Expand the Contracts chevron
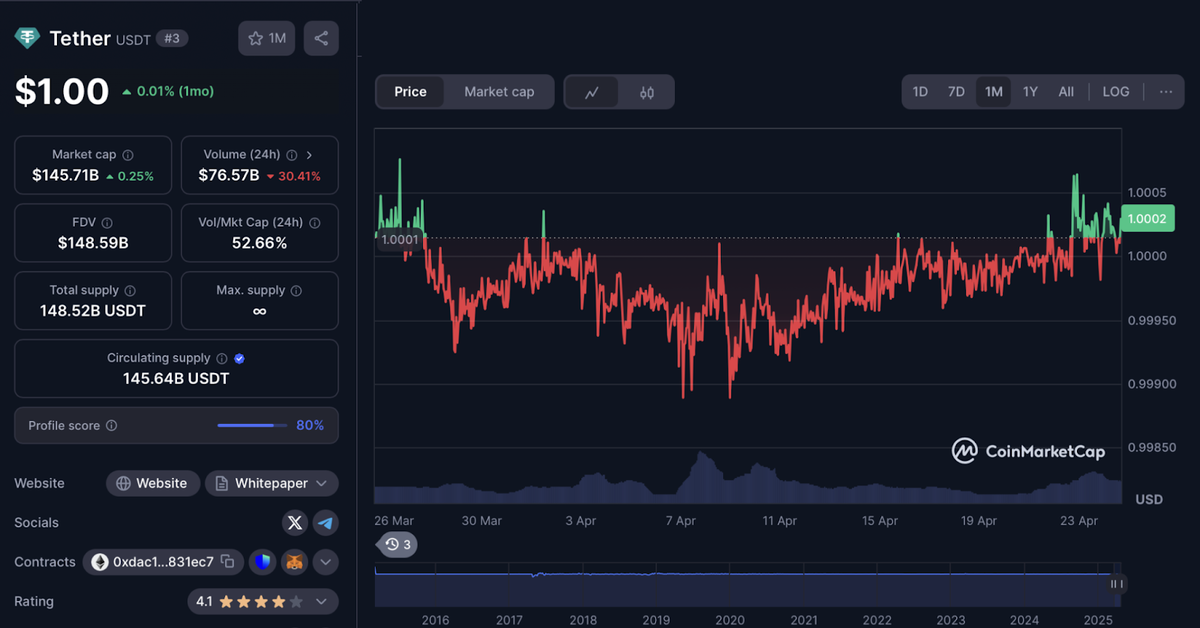Screen dimensions: 1200x628 click(325, 562)
